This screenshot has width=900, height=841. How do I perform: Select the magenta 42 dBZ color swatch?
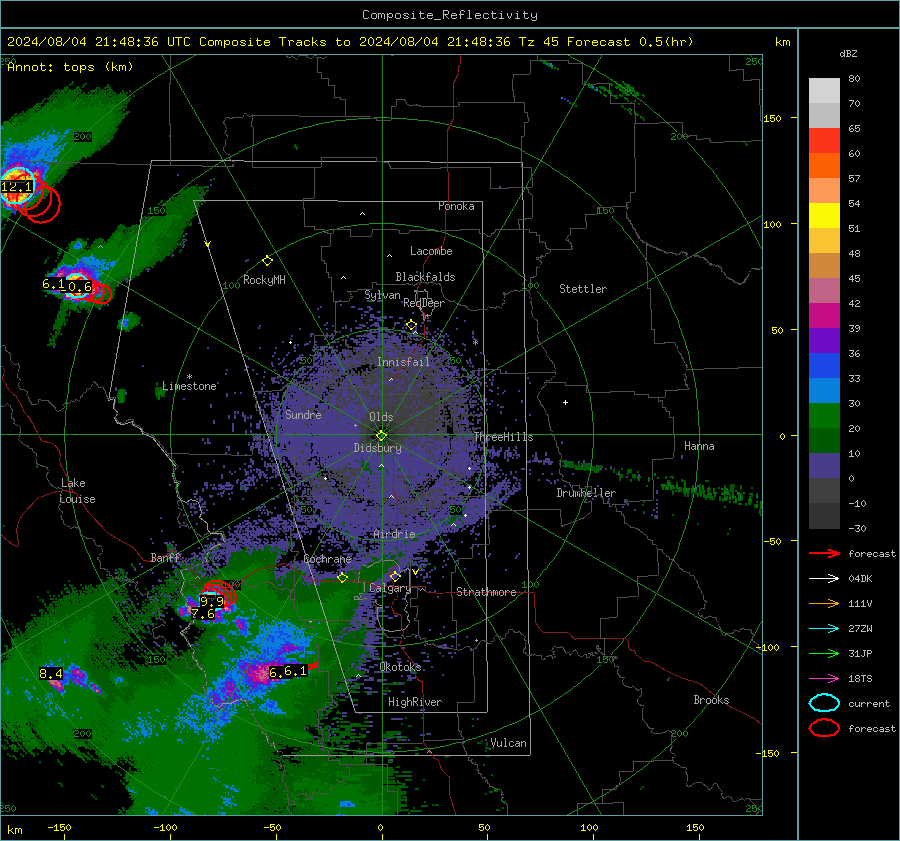coord(824,315)
